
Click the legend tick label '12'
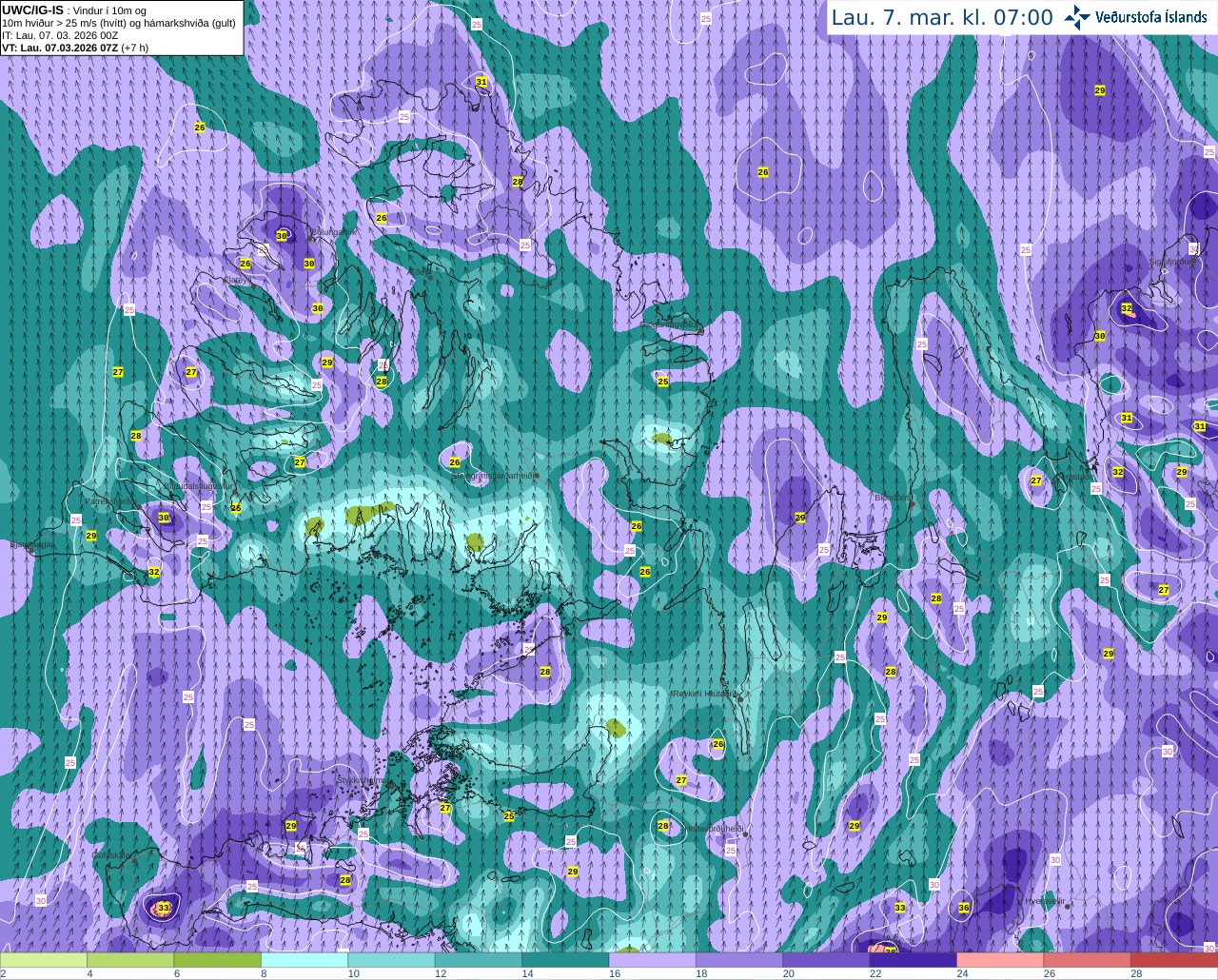click(x=440, y=973)
